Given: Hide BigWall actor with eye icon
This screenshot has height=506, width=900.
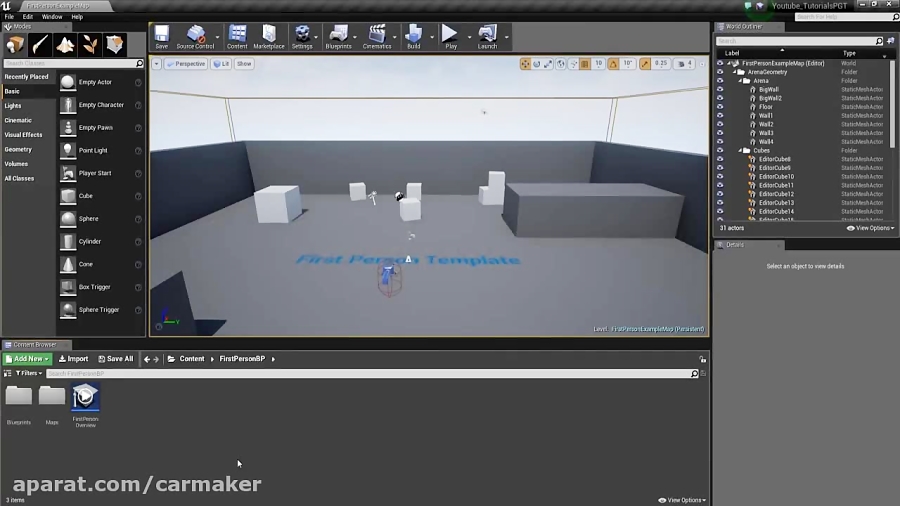Looking at the screenshot, I should click(720, 89).
